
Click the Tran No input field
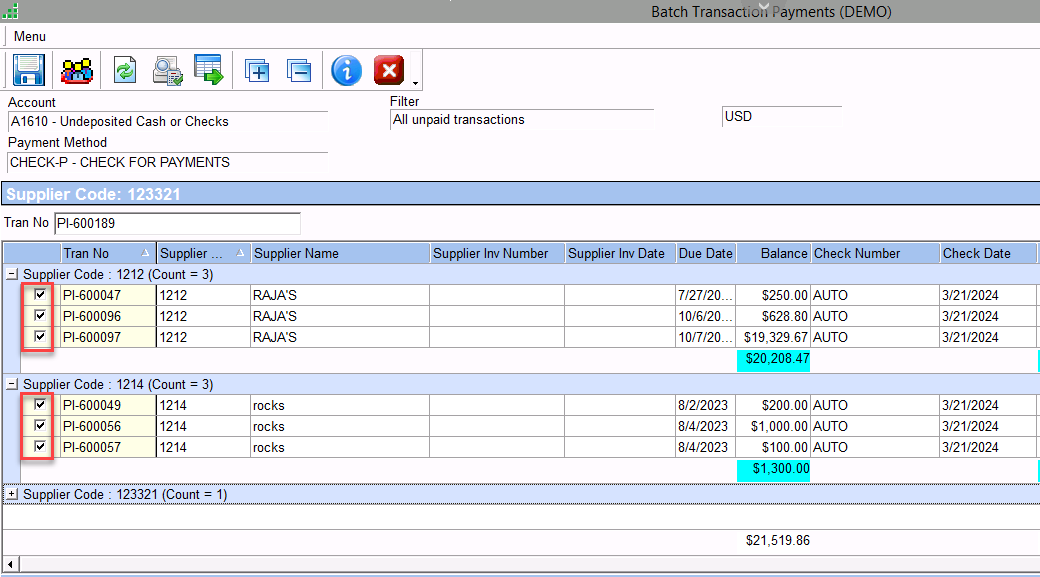[x=176, y=223]
